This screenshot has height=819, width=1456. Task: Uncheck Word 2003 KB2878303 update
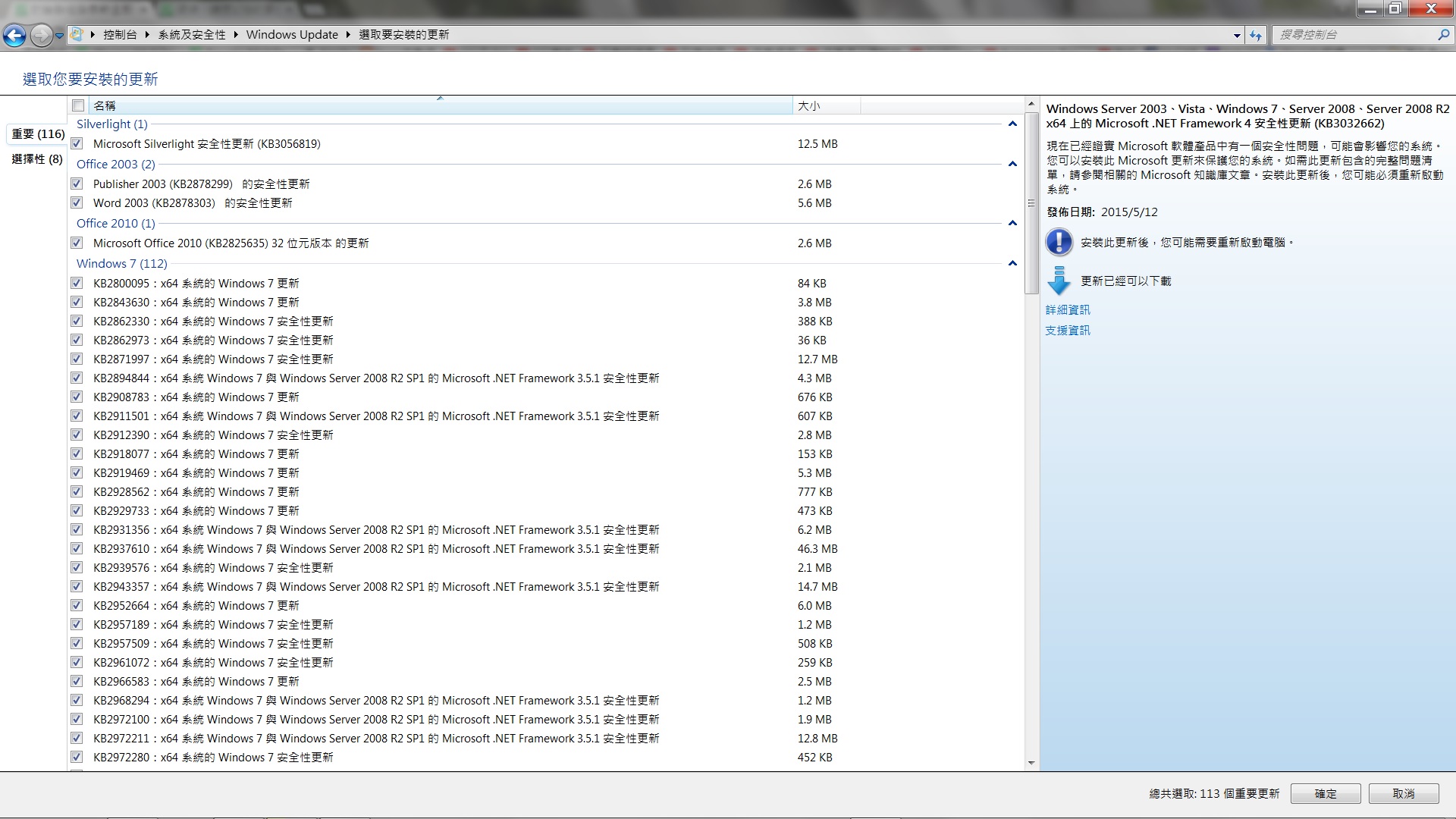point(77,202)
